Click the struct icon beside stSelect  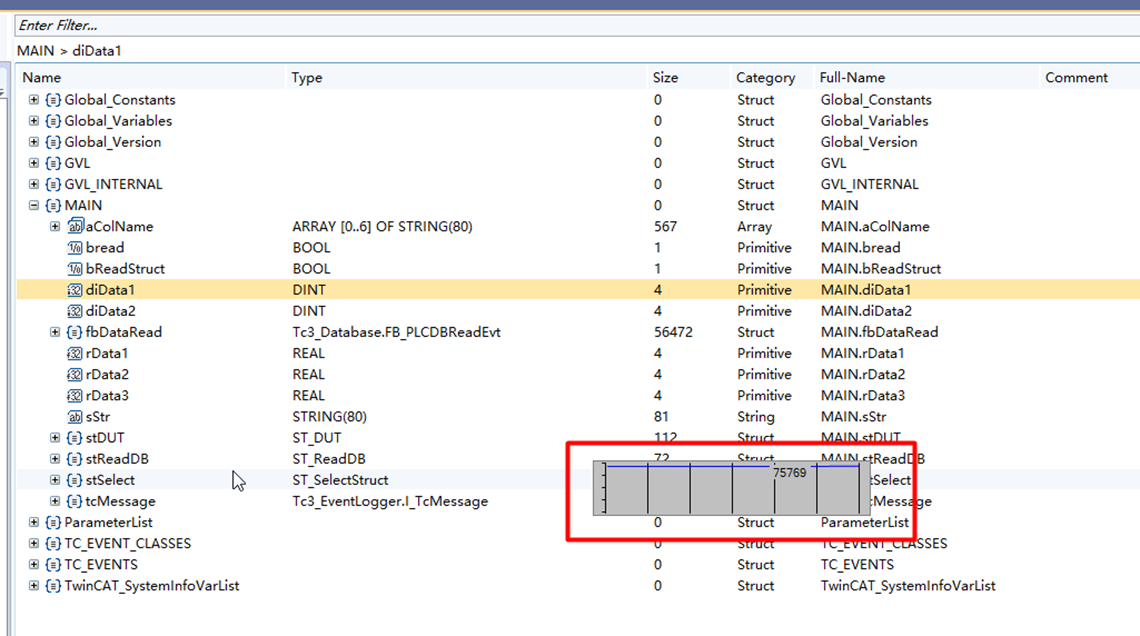(74, 480)
